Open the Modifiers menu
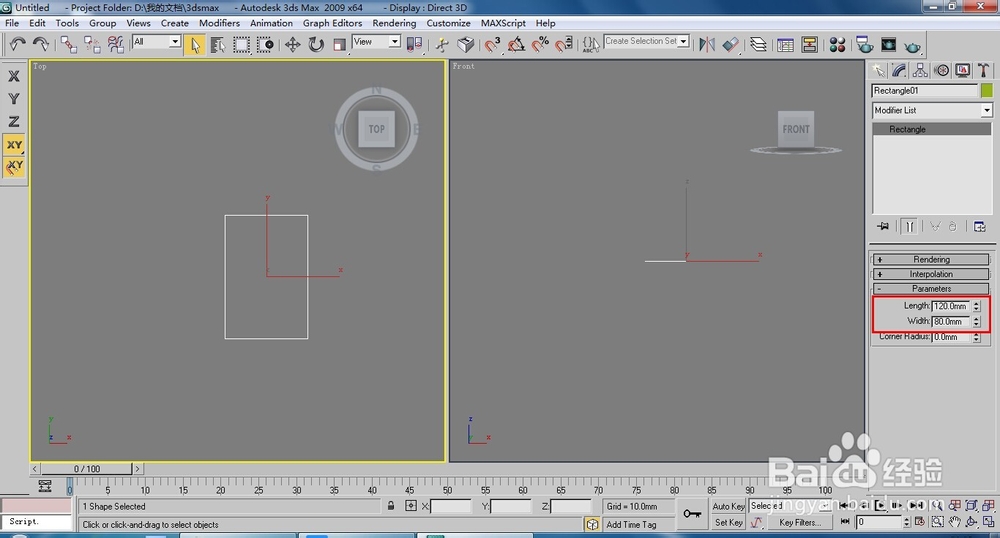This screenshot has height=538, width=1000. tap(219, 23)
